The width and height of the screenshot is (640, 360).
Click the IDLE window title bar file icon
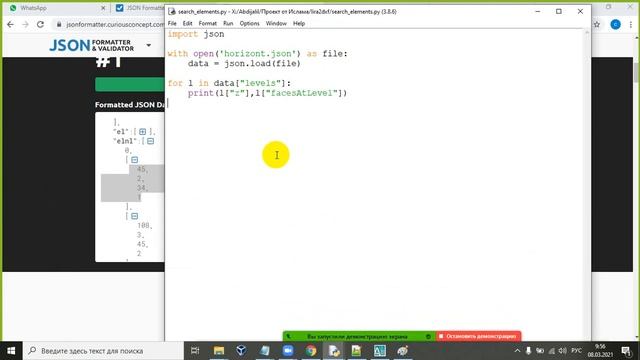click(x=172, y=11)
